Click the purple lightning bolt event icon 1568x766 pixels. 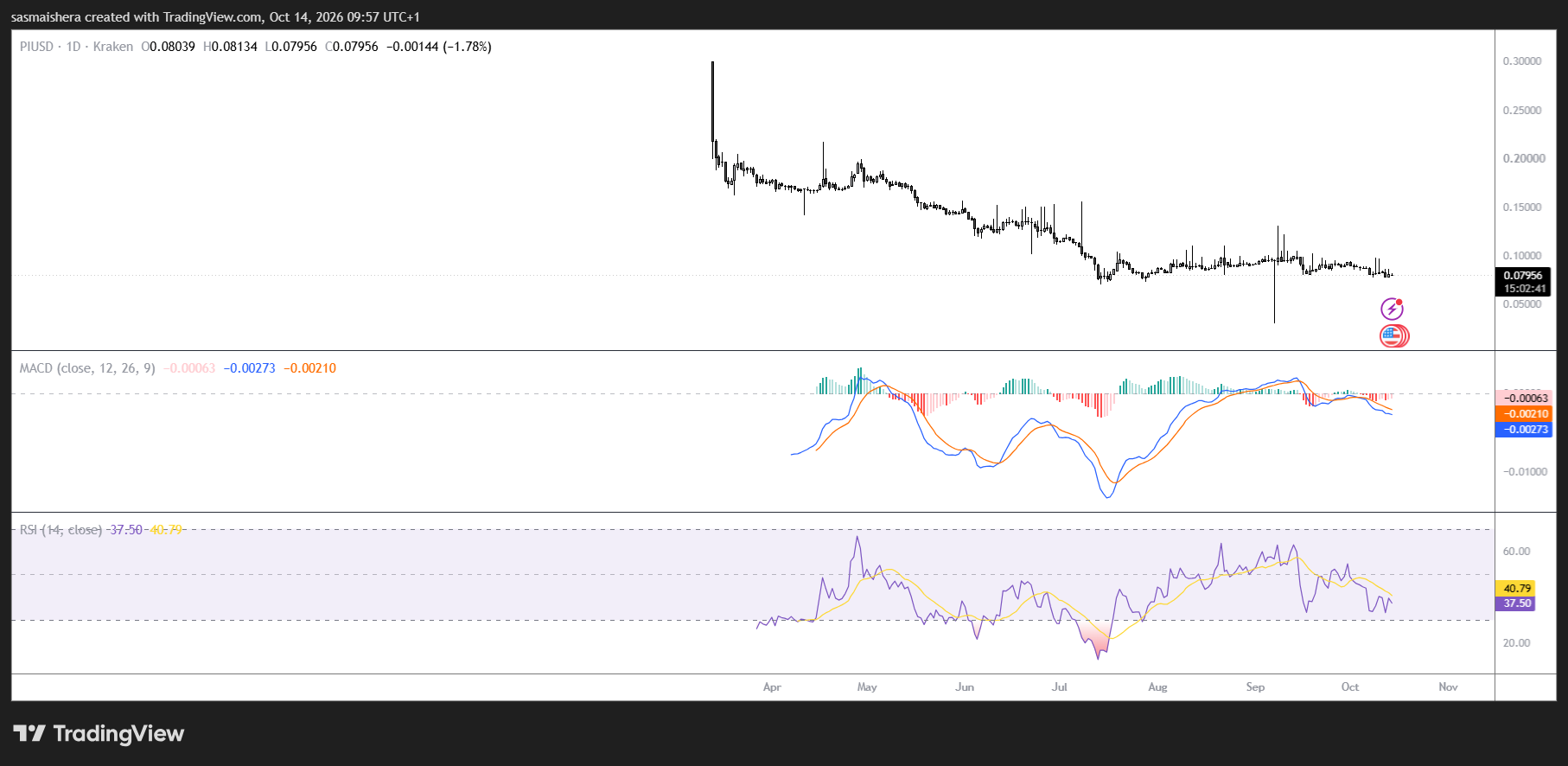point(1392,309)
